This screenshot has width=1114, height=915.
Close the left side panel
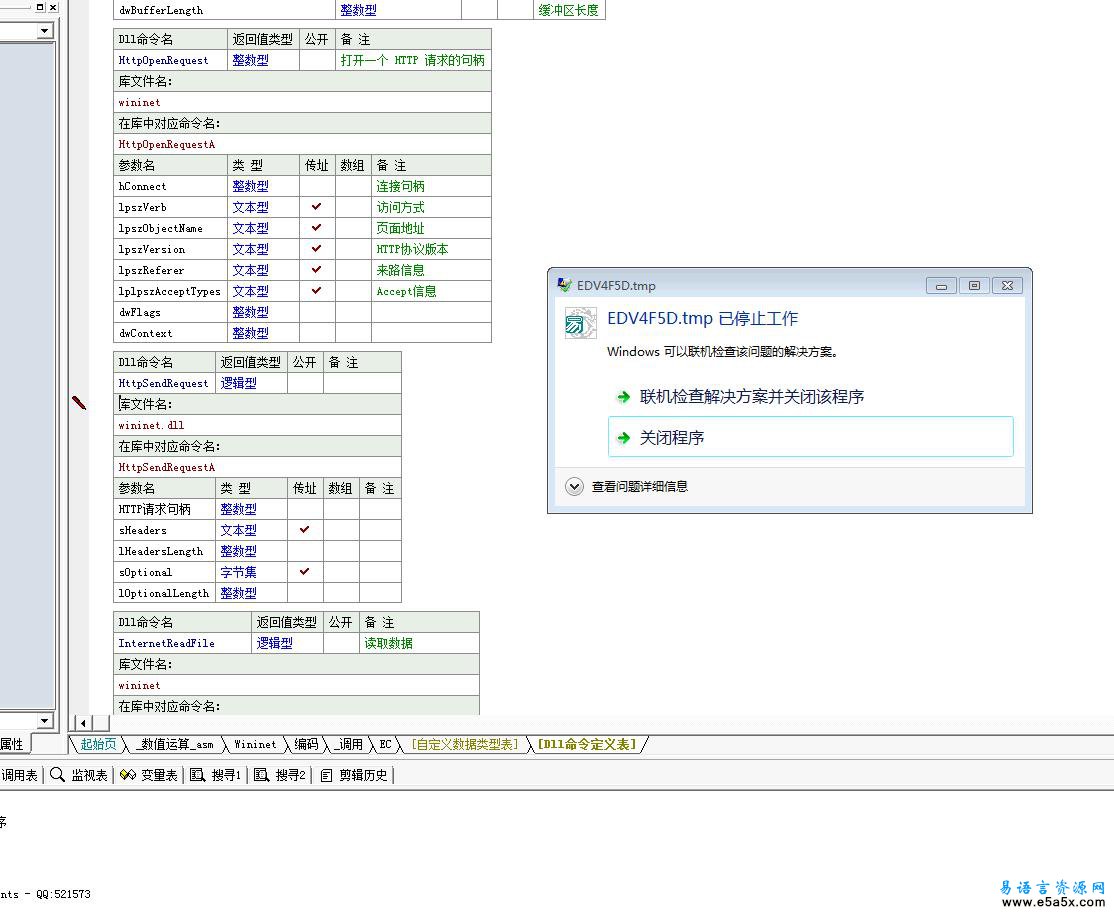(x=53, y=7)
